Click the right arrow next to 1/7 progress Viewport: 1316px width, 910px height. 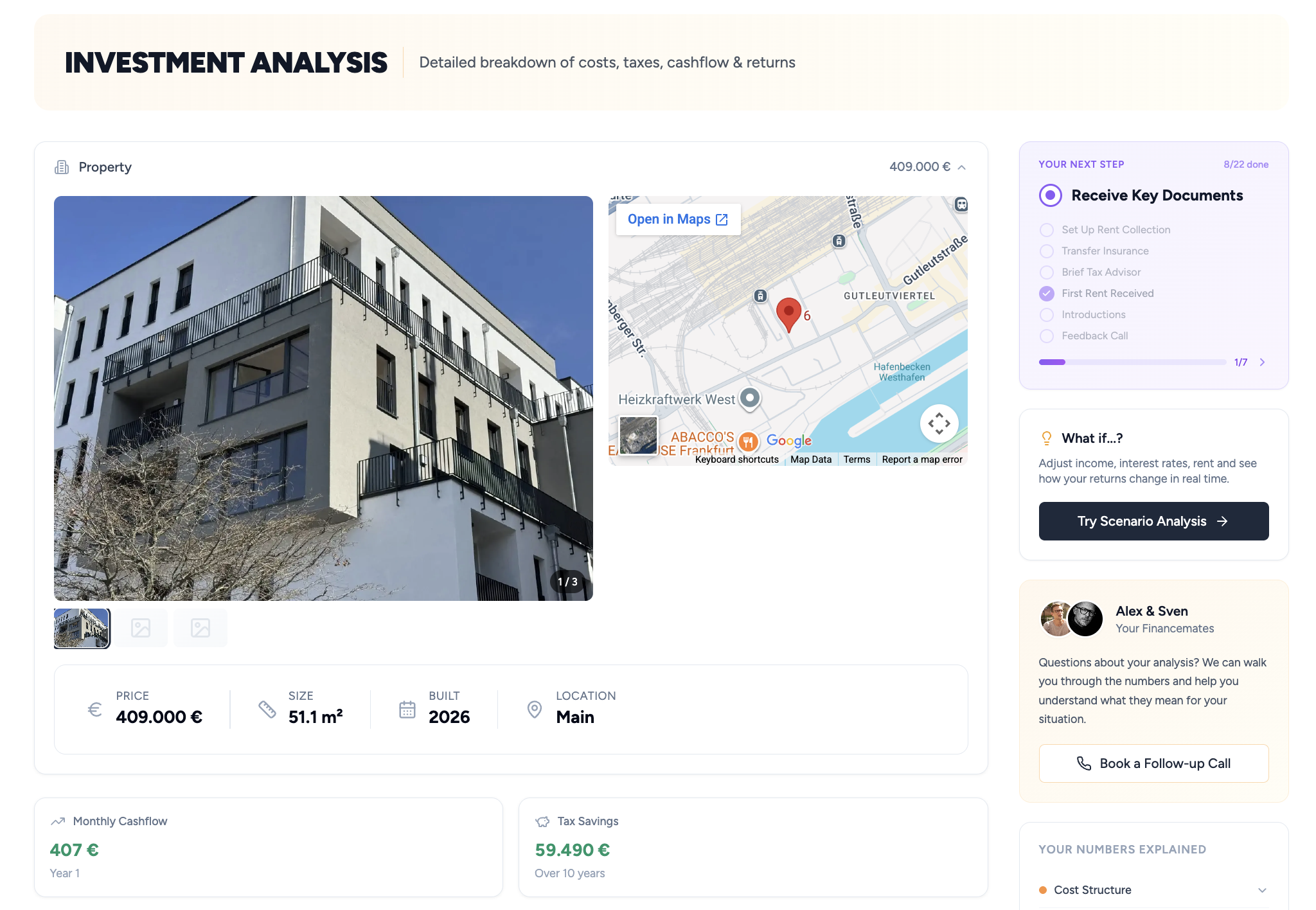pyautogui.click(x=1262, y=362)
